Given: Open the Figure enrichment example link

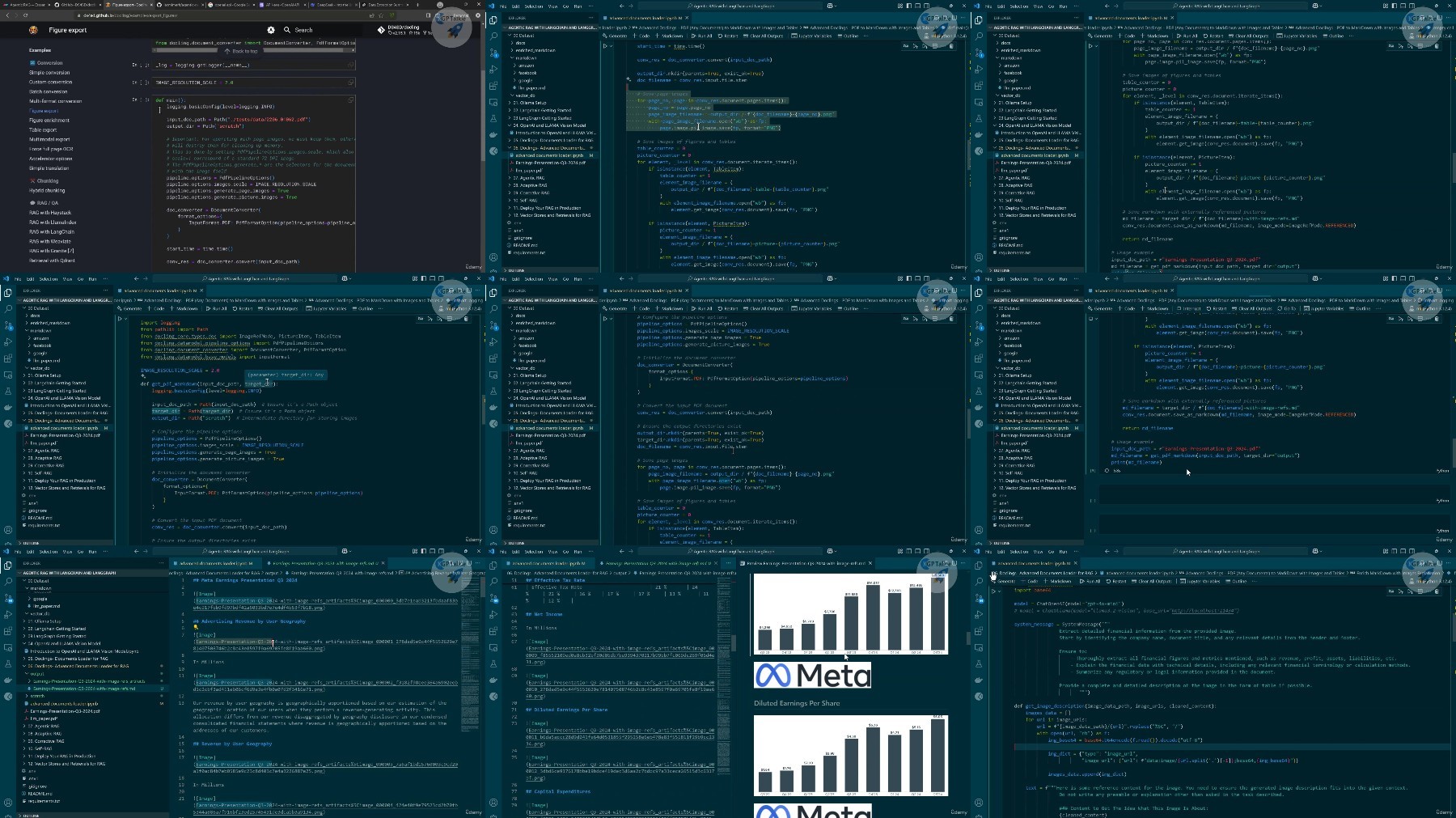Looking at the screenshot, I should click(x=49, y=121).
